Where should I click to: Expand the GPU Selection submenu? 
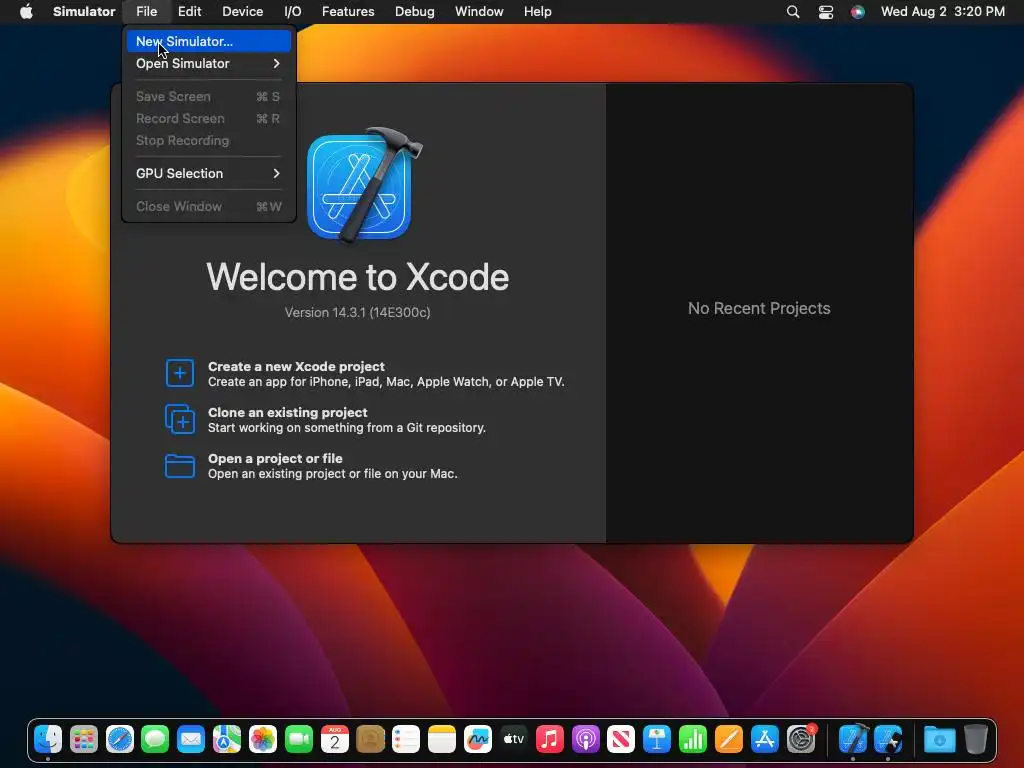(209, 173)
